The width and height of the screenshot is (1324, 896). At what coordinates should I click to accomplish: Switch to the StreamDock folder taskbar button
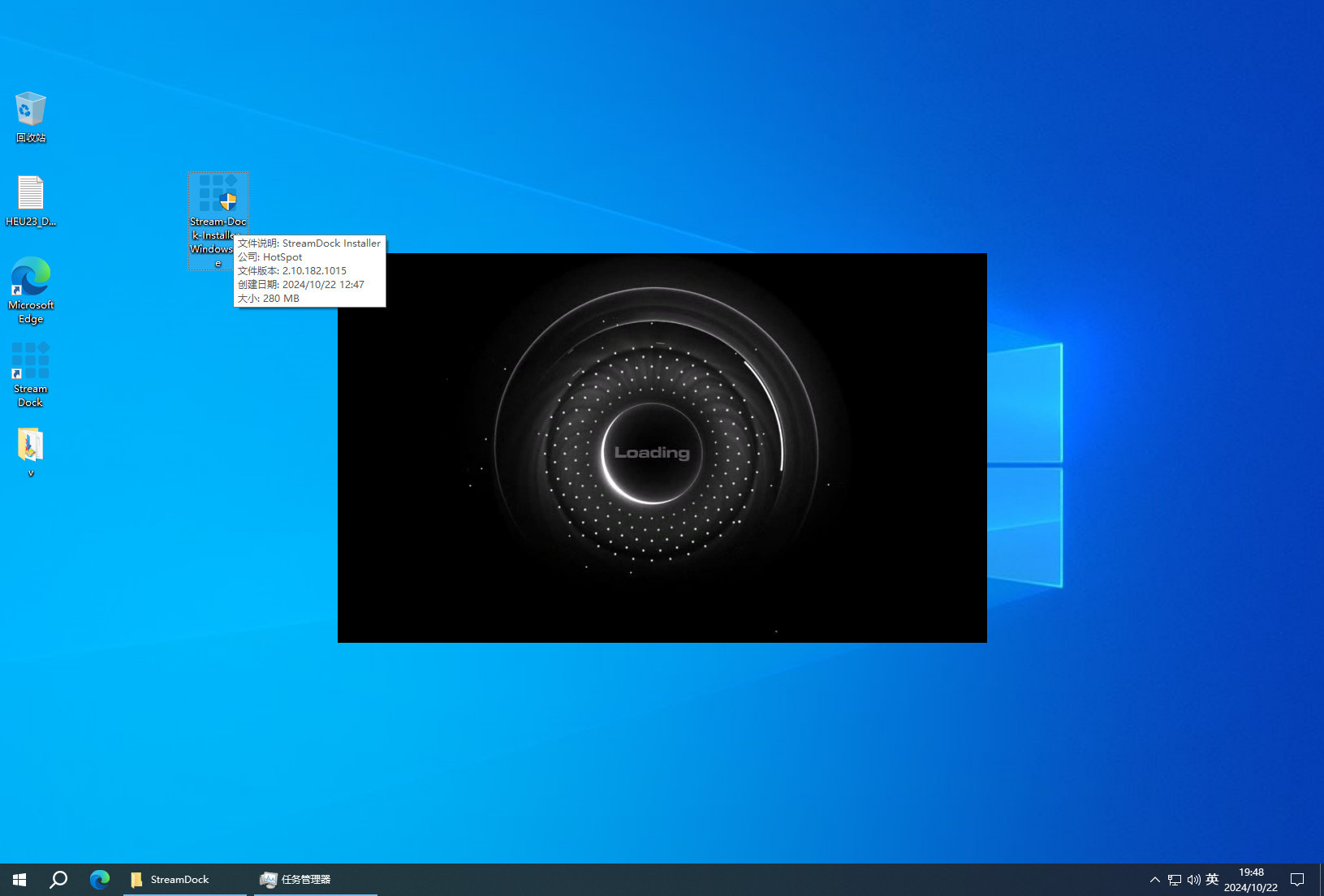point(185,880)
